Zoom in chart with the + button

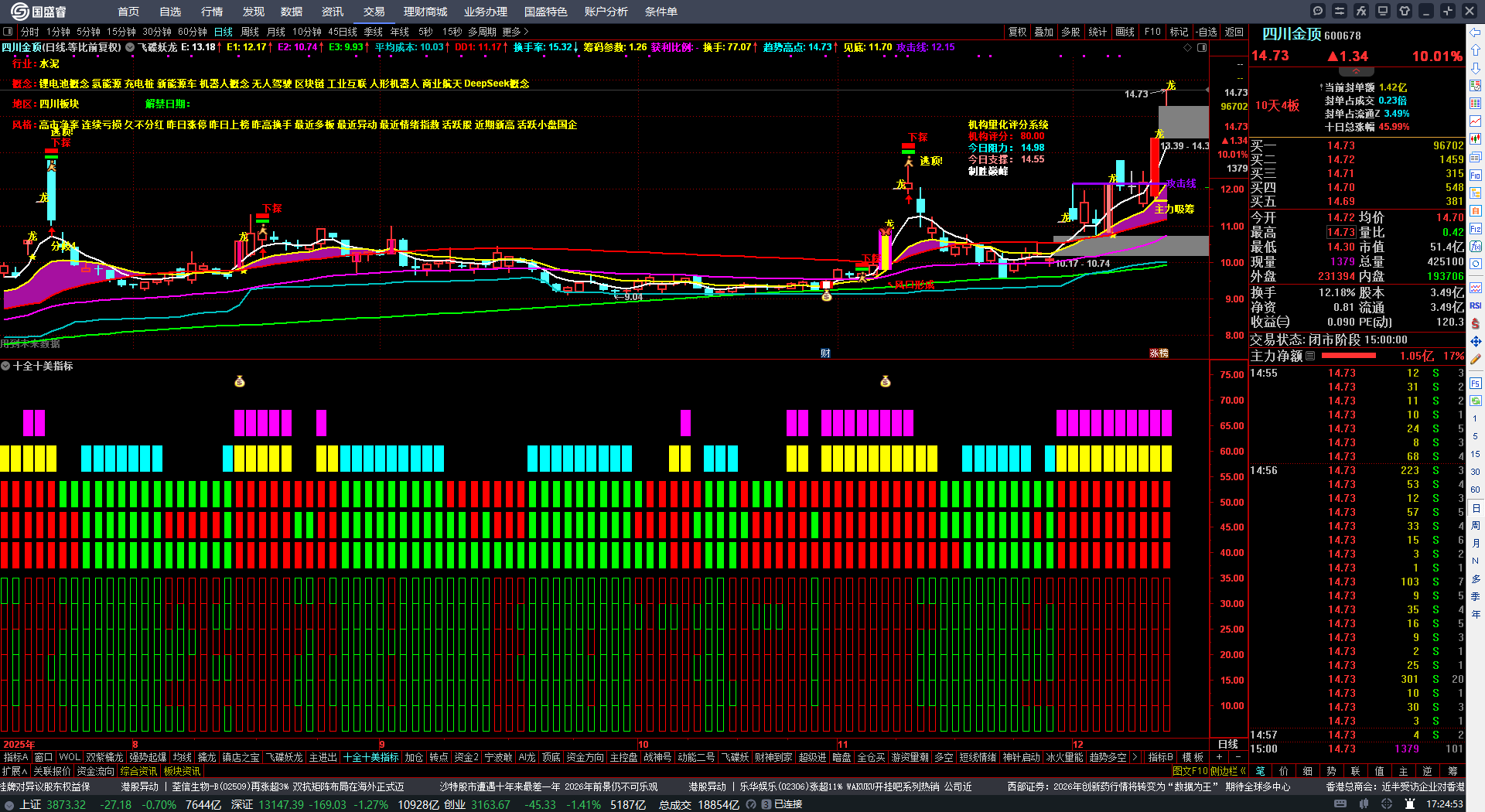coord(1220,758)
